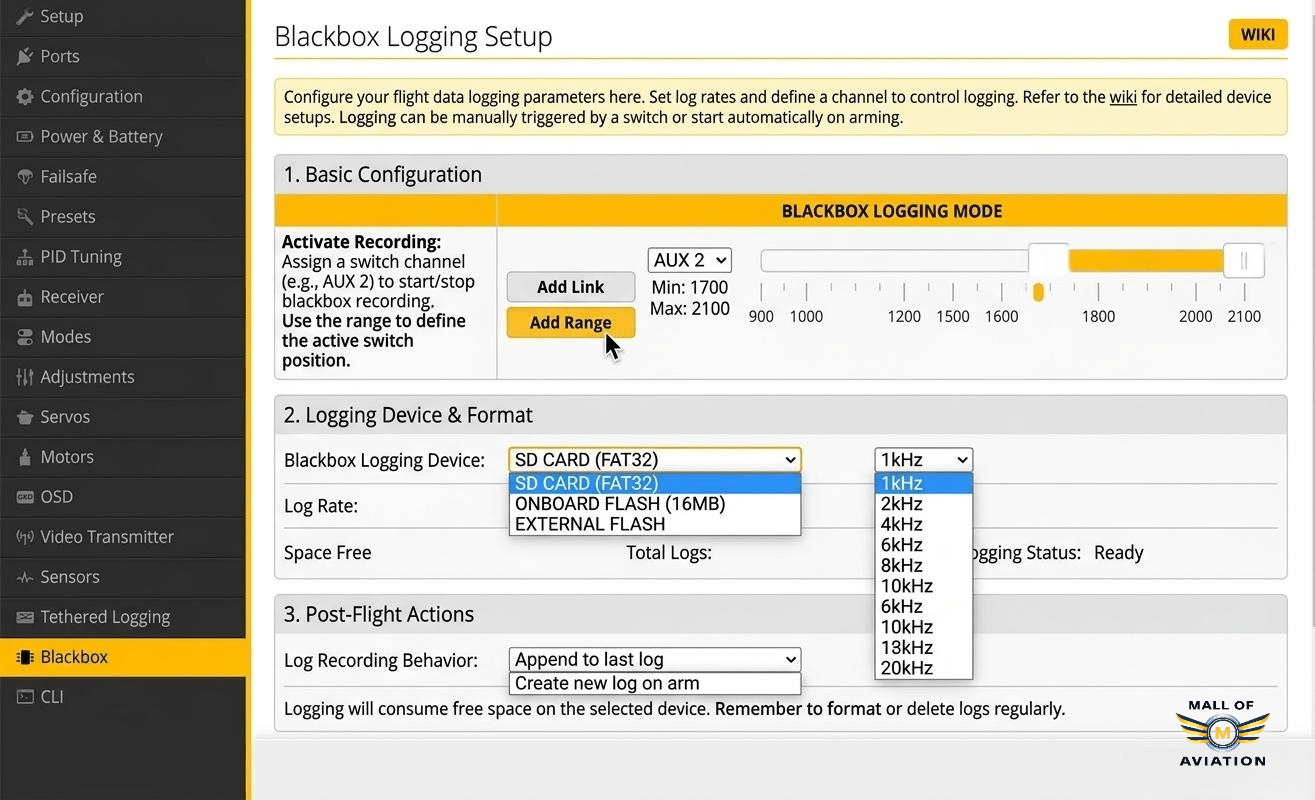1315x800 pixels.
Task: Click the yellow WIKI button
Action: pyautogui.click(x=1257, y=35)
